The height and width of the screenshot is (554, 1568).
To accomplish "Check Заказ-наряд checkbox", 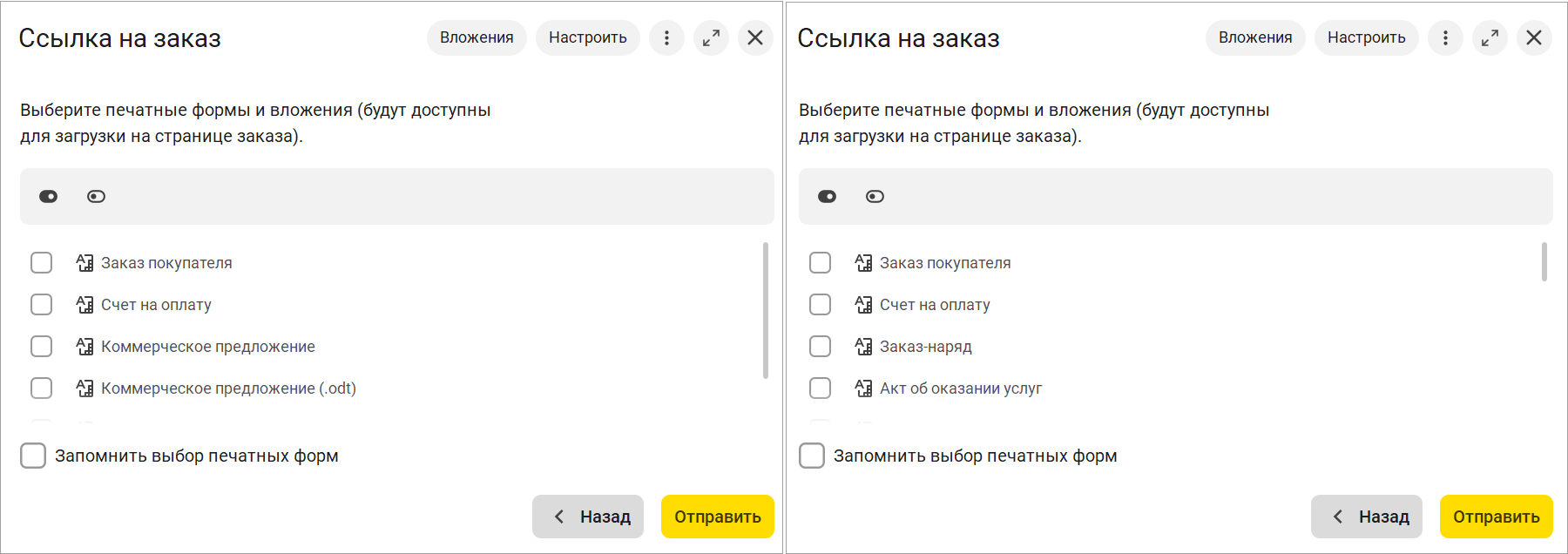I will (820, 347).
